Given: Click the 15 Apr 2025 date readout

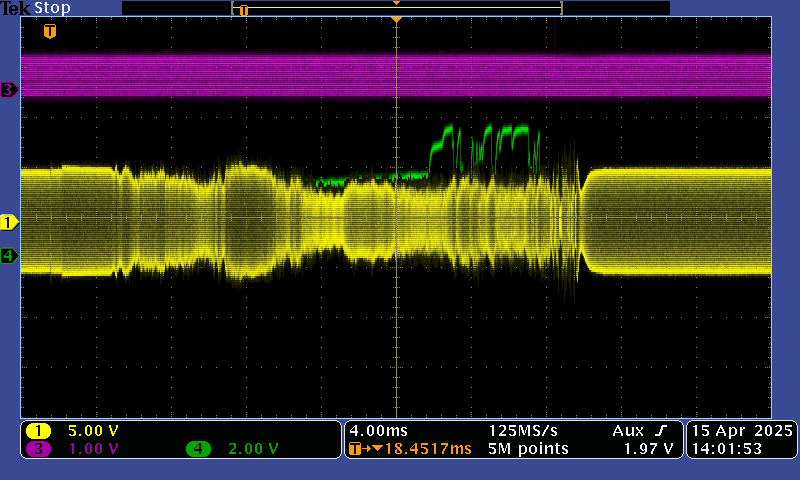Looking at the screenshot, I should [x=741, y=430].
